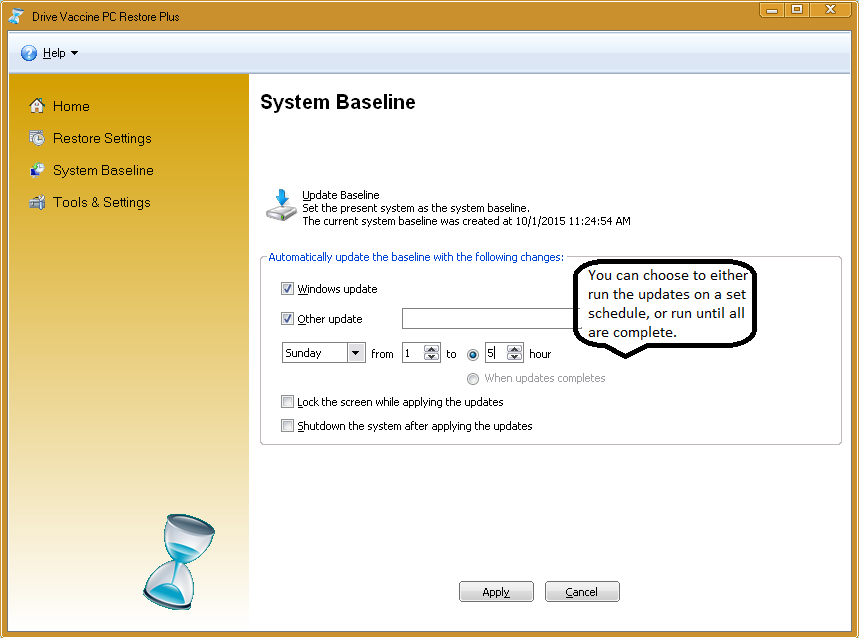Uncheck the Other update checkbox
This screenshot has width=859, height=638.
[x=287, y=319]
